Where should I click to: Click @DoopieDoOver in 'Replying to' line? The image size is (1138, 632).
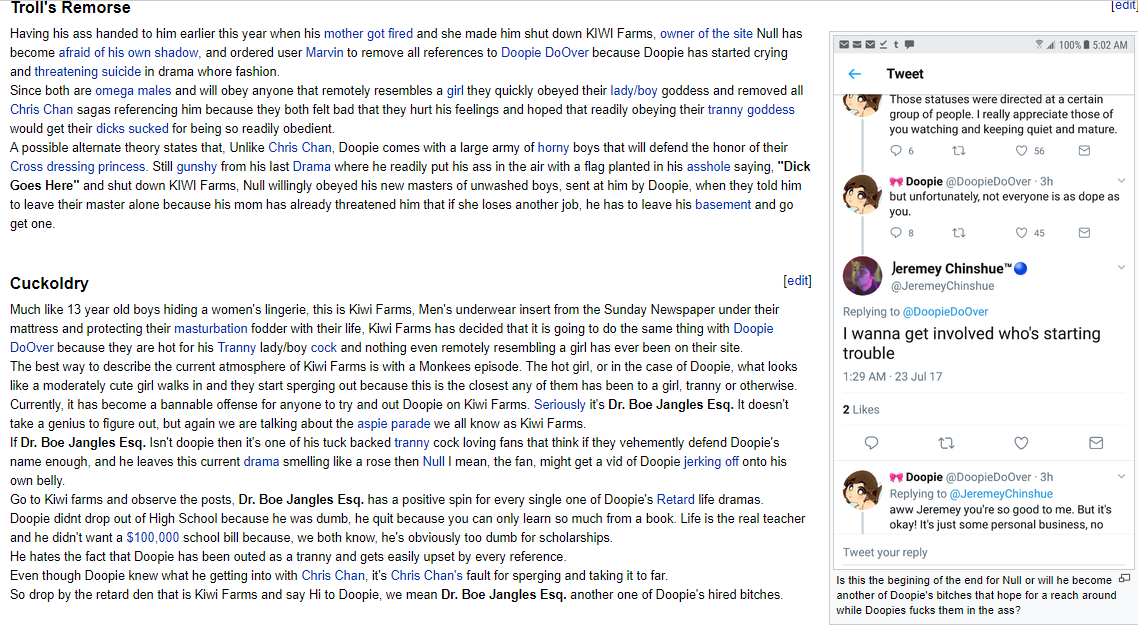[x=945, y=312]
